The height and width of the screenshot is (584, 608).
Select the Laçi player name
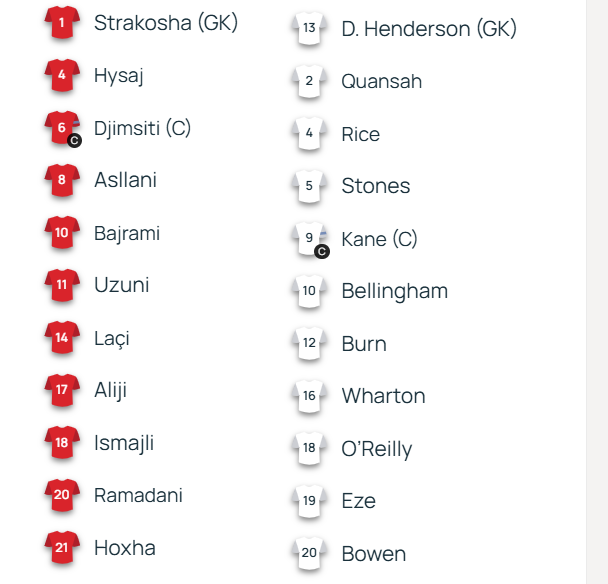pyautogui.click(x=111, y=338)
